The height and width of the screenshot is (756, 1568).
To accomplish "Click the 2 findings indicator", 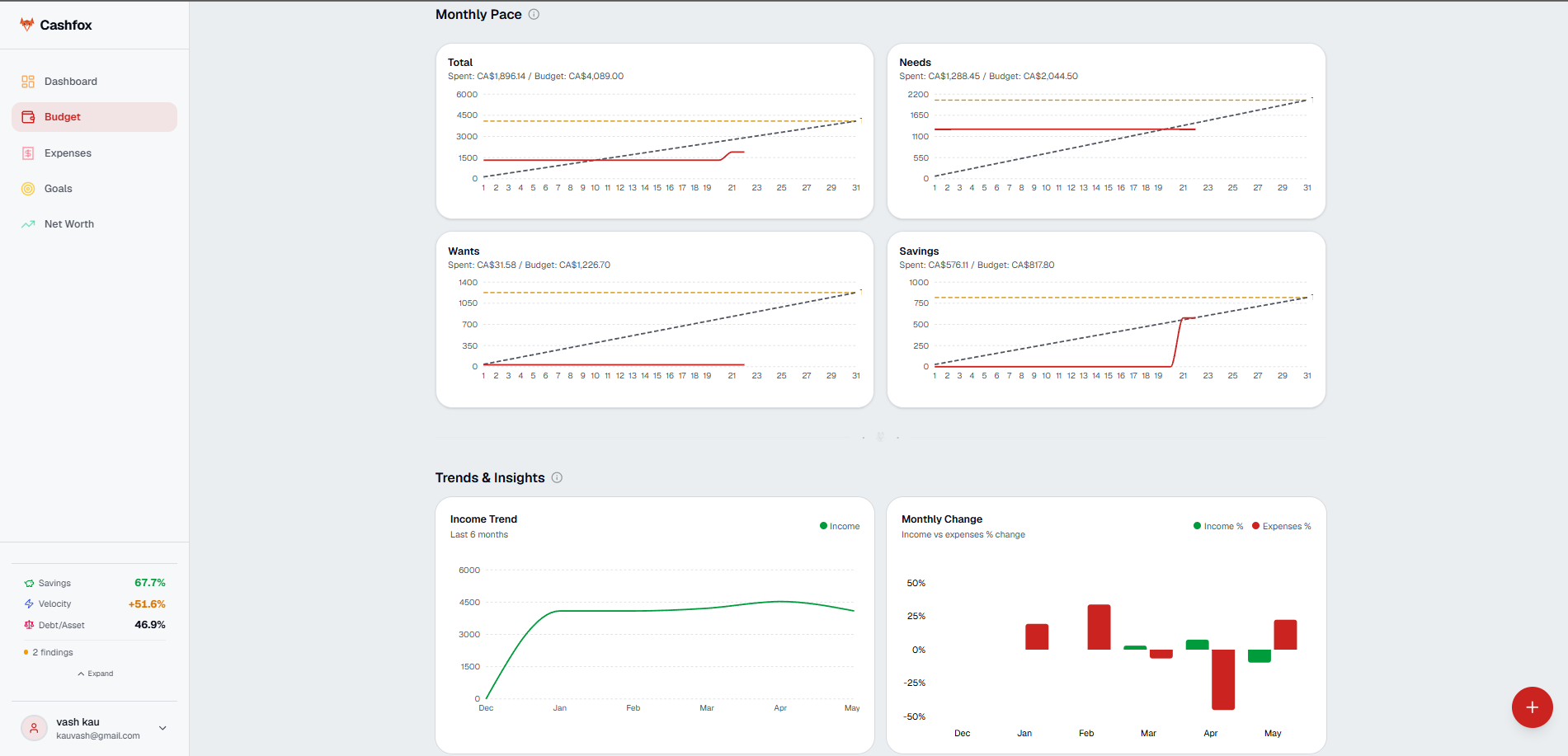I will click(49, 652).
